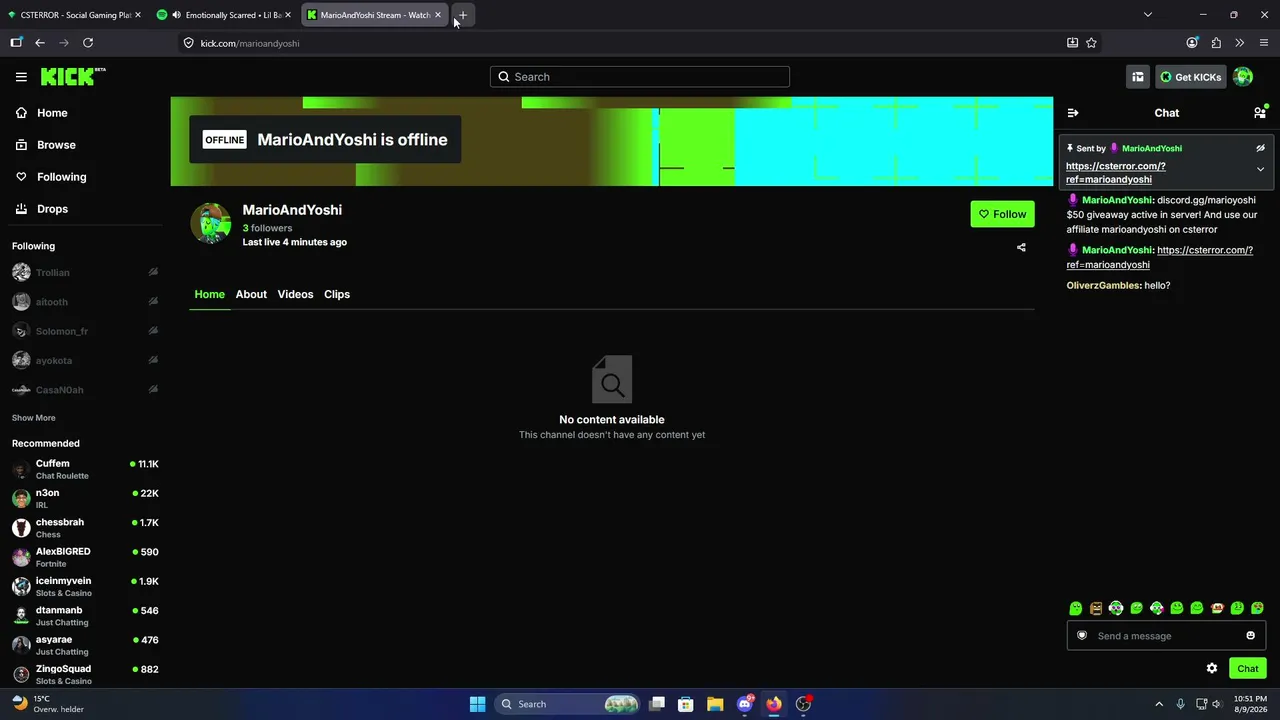Open recommended channel chessbrah
Viewport: 1280px width, 720px height.
click(85, 528)
